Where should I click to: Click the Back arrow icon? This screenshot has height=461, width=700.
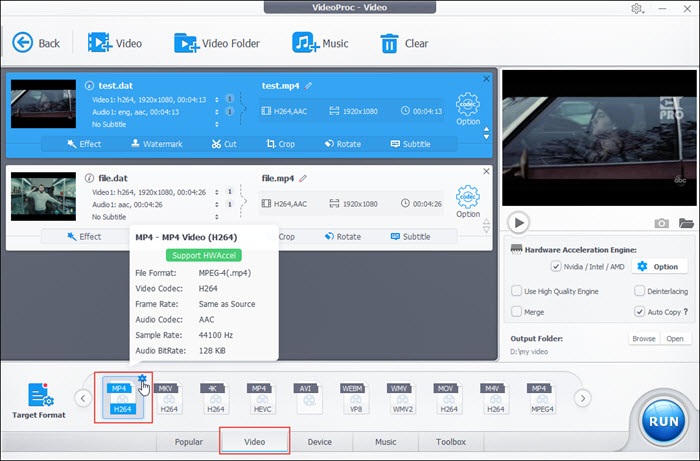click(x=22, y=43)
